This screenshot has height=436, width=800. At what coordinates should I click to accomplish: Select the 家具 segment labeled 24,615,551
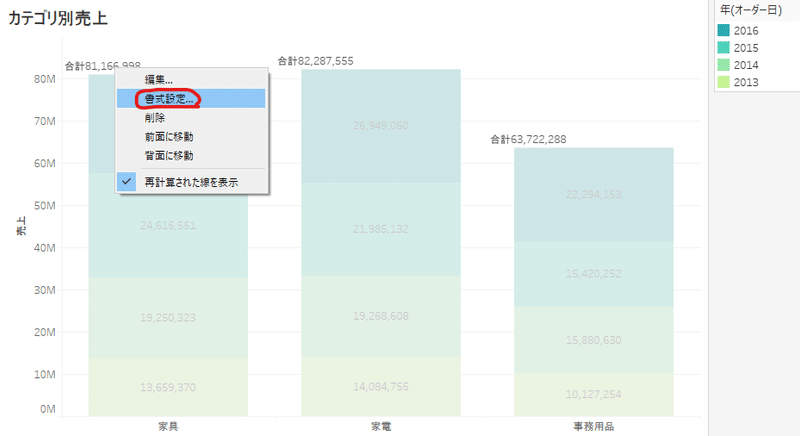[168, 225]
